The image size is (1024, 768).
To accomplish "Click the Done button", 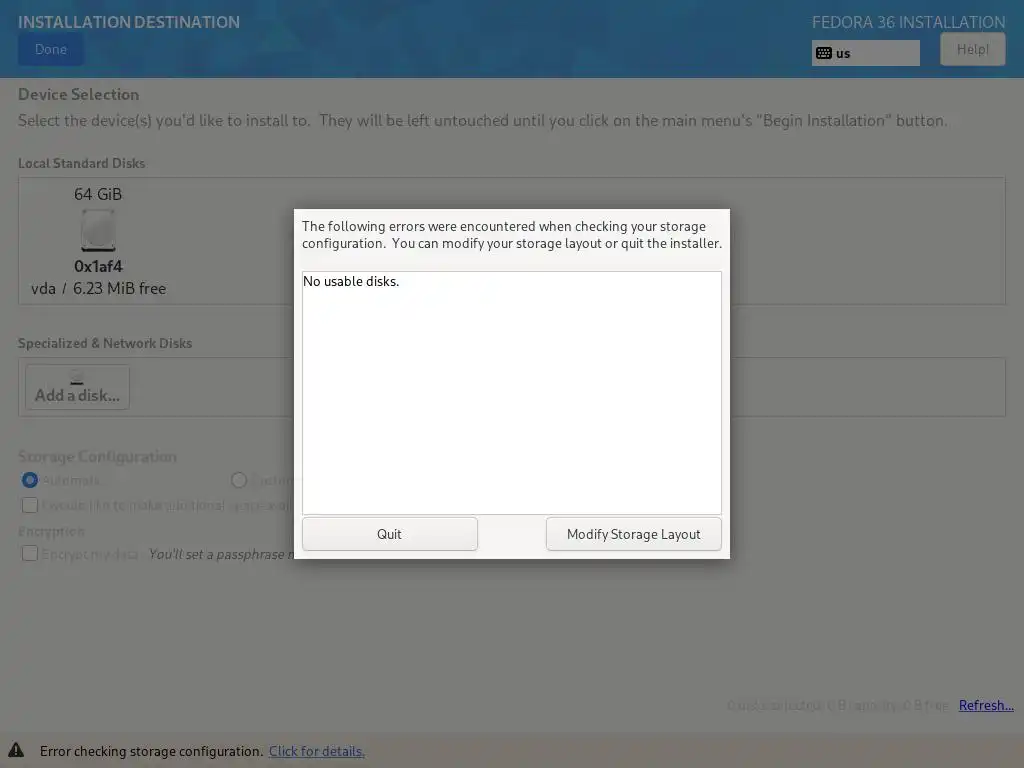I will [x=51, y=50].
